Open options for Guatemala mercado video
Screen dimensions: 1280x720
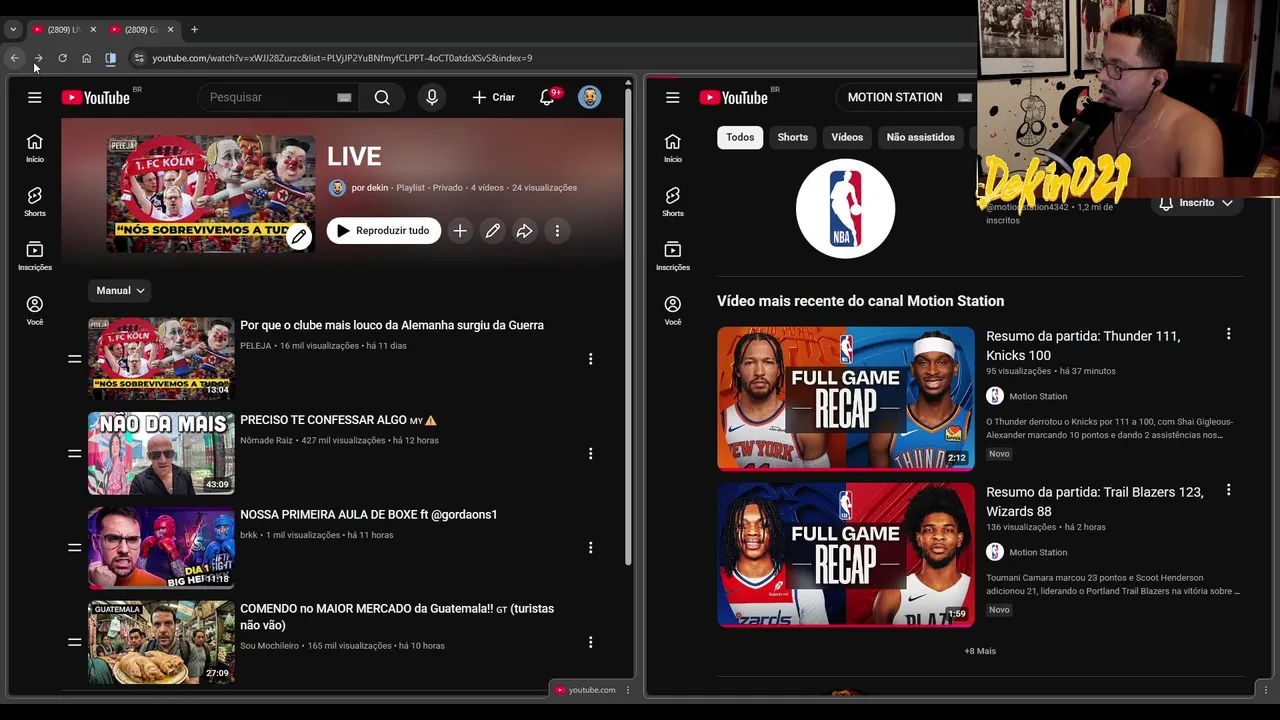[x=590, y=642]
